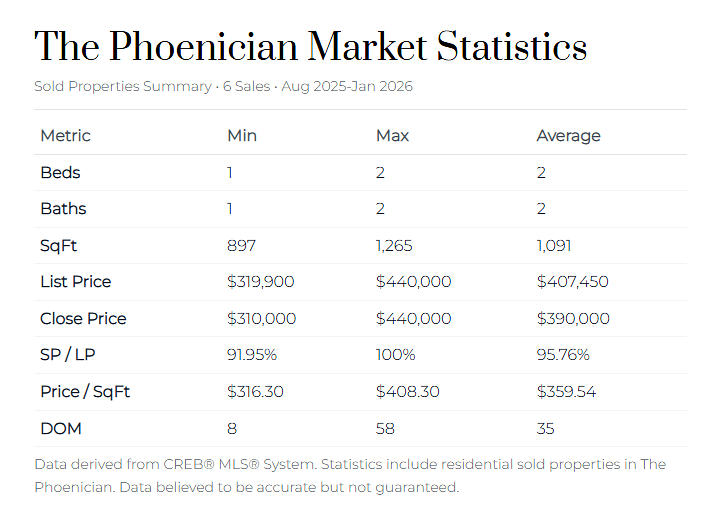The width and height of the screenshot is (712, 525).
Task: Click the Sold Properties Summary subtitle
Action: coord(223,86)
